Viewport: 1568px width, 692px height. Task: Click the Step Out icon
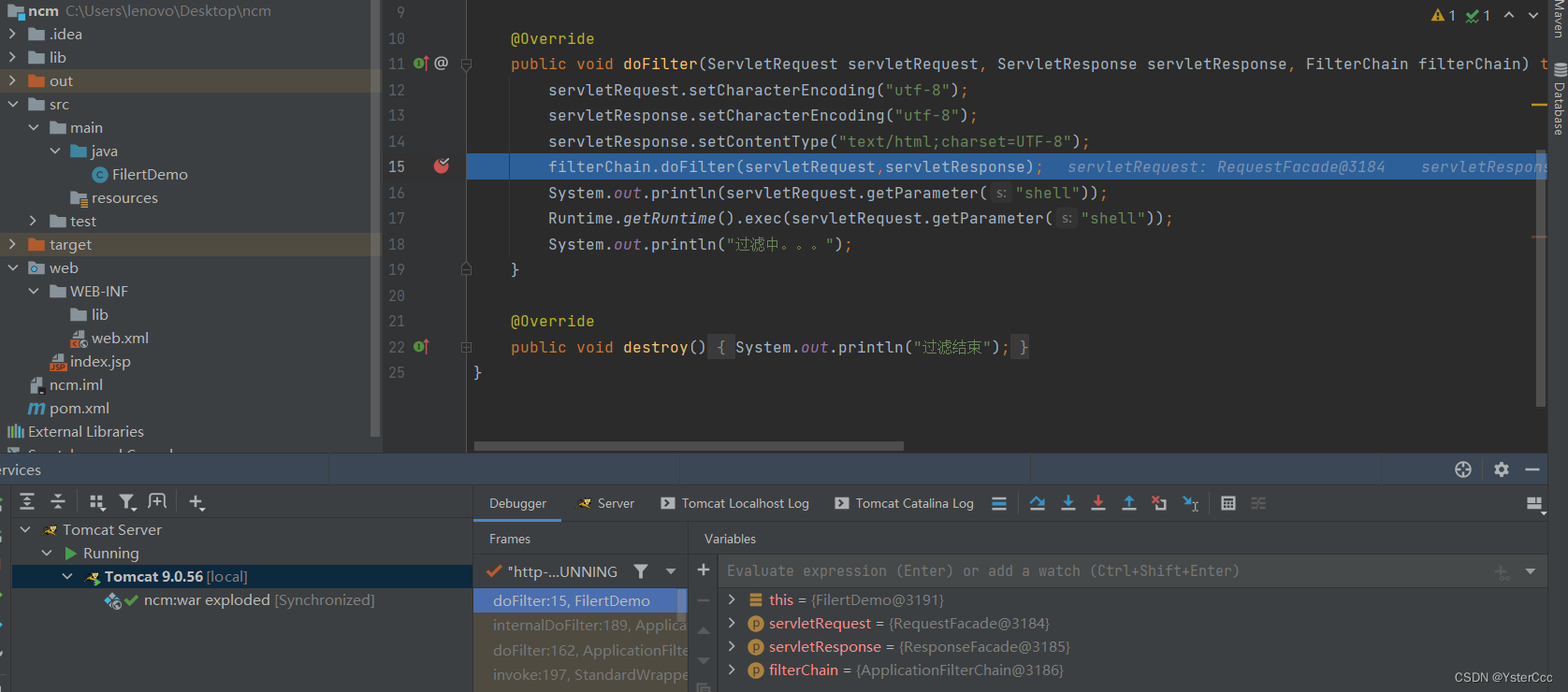click(x=1129, y=503)
